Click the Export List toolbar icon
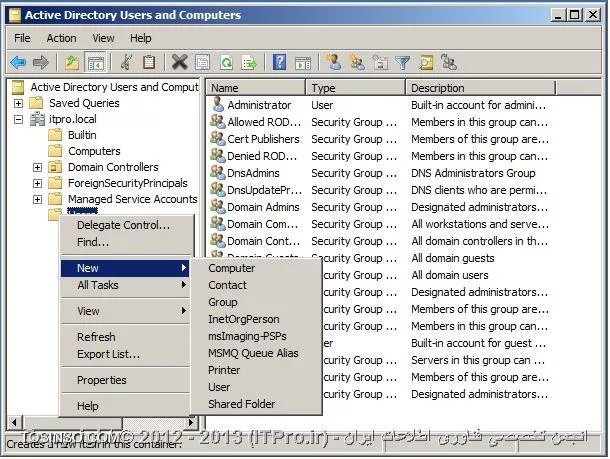Image resolution: width=610 pixels, height=459 pixels. (249, 62)
